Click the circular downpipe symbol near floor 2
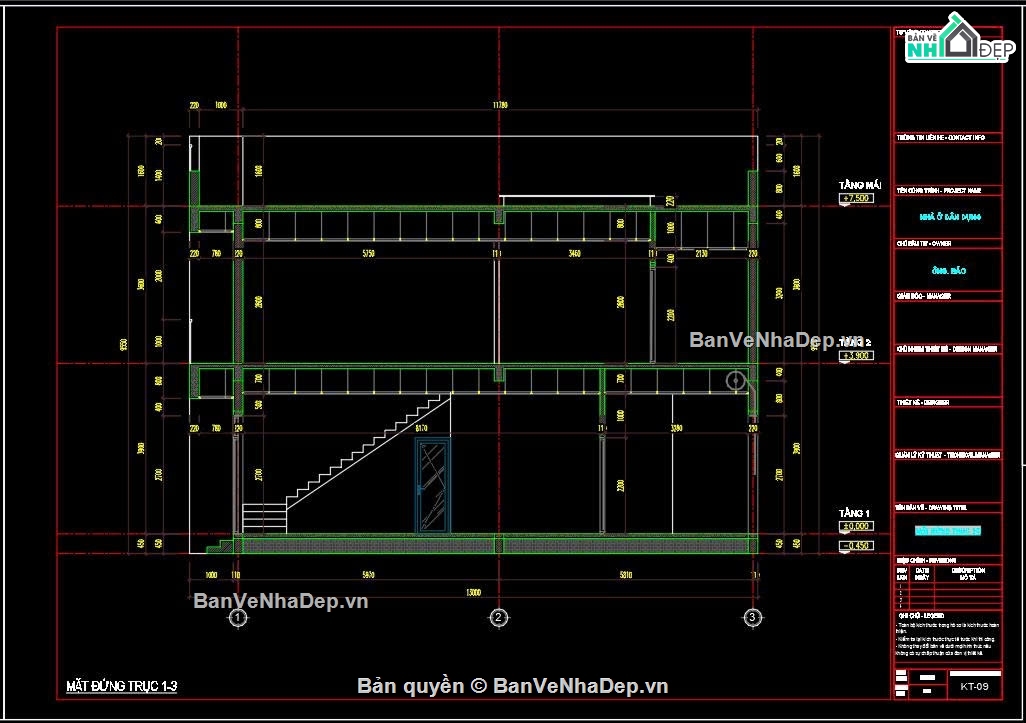Viewport: 1026px width, 723px height. 735,380
